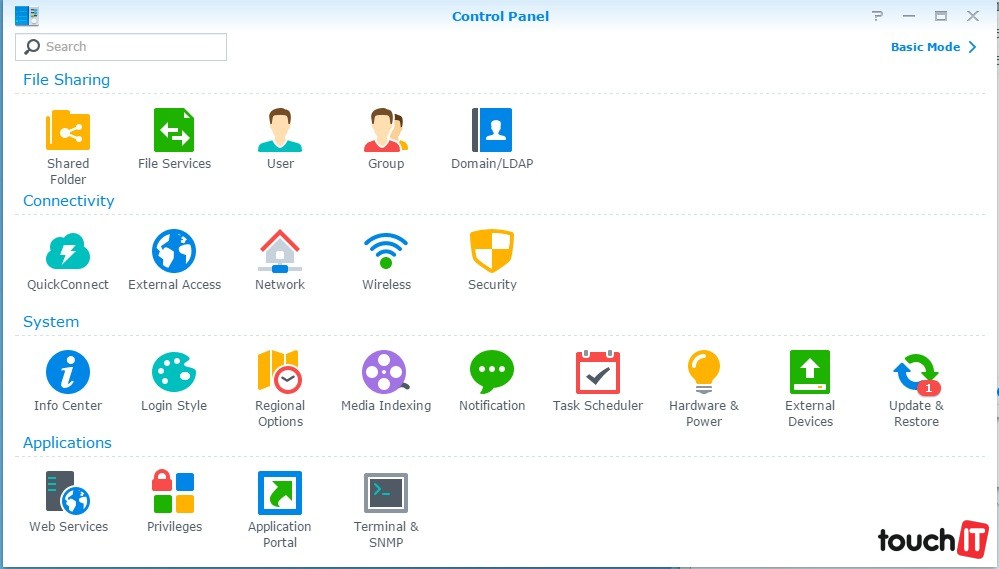Open Domain/LDAP settings
Image resolution: width=999 pixels, height=569 pixels.
[492, 131]
